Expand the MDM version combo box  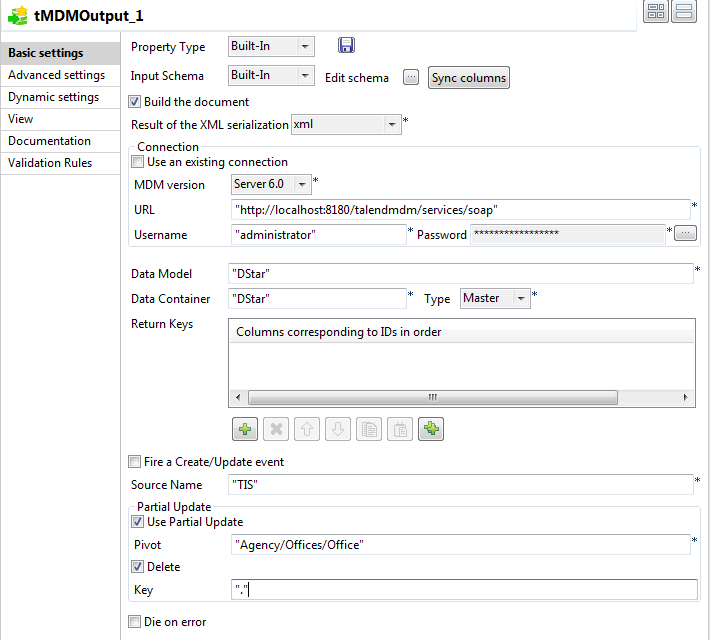pos(302,184)
